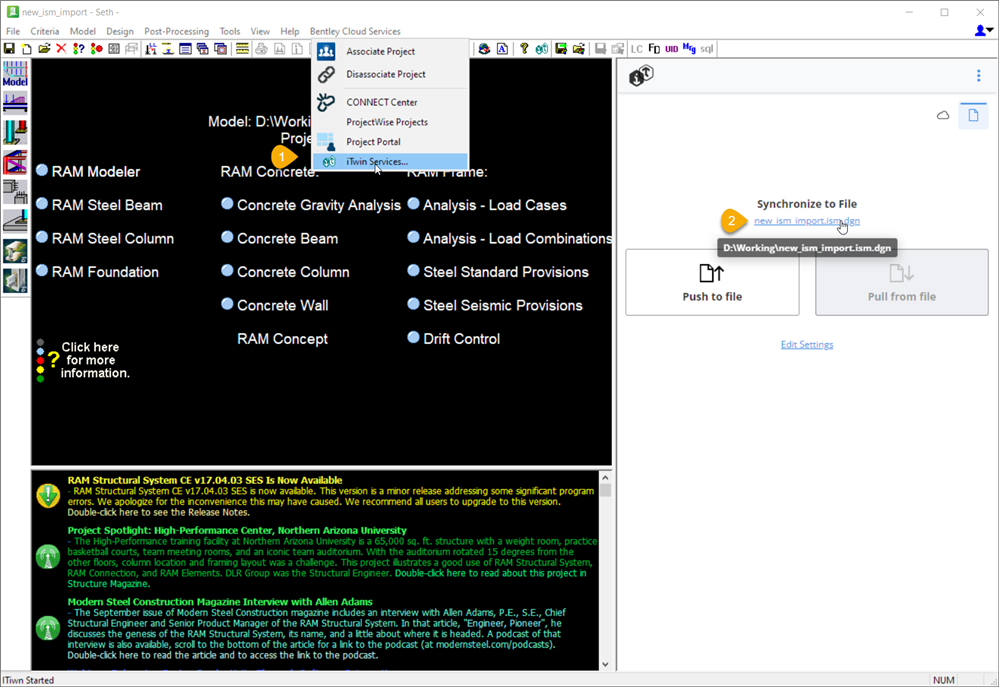Open the Edit Settings link

(x=807, y=345)
